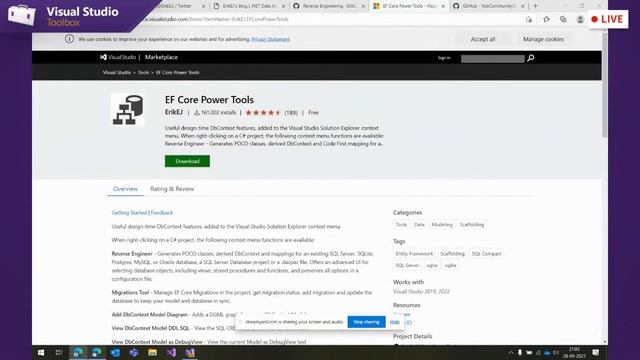Click the SQL Server tag
Image resolution: width=640 pixels, height=360 pixels.
[407, 266]
